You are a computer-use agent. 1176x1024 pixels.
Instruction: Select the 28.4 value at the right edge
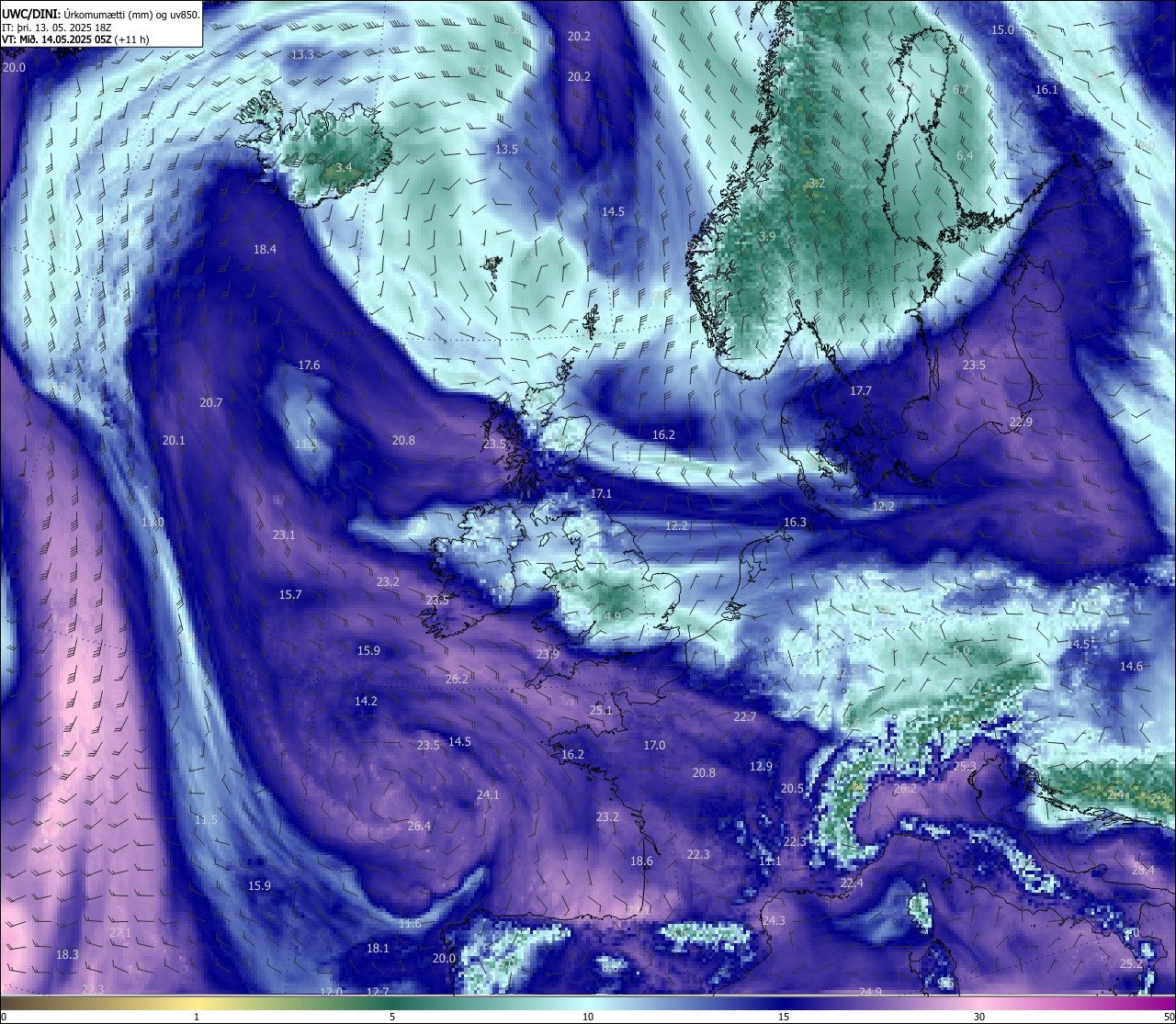pyautogui.click(x=1143, y=870)
